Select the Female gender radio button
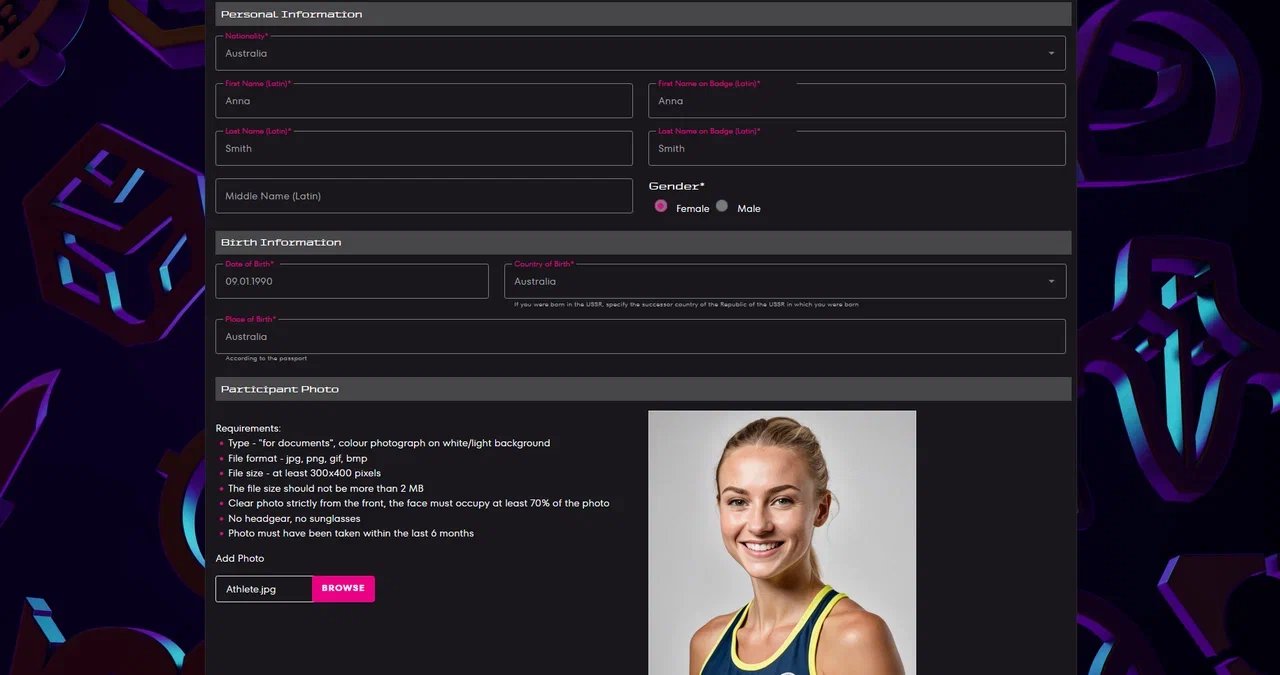This screenshot has height=675, width=1280. 661,206
